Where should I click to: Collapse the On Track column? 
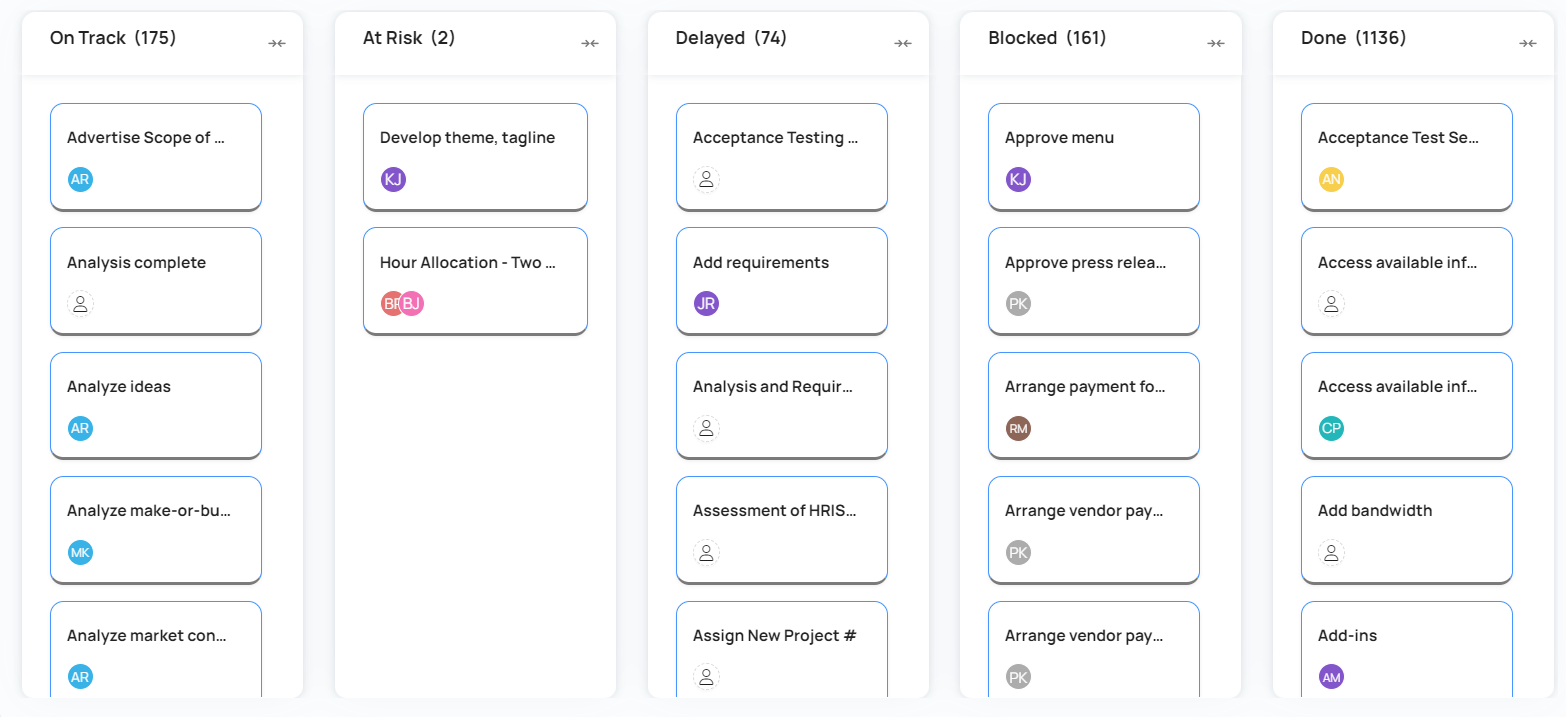tap(277, 43)
